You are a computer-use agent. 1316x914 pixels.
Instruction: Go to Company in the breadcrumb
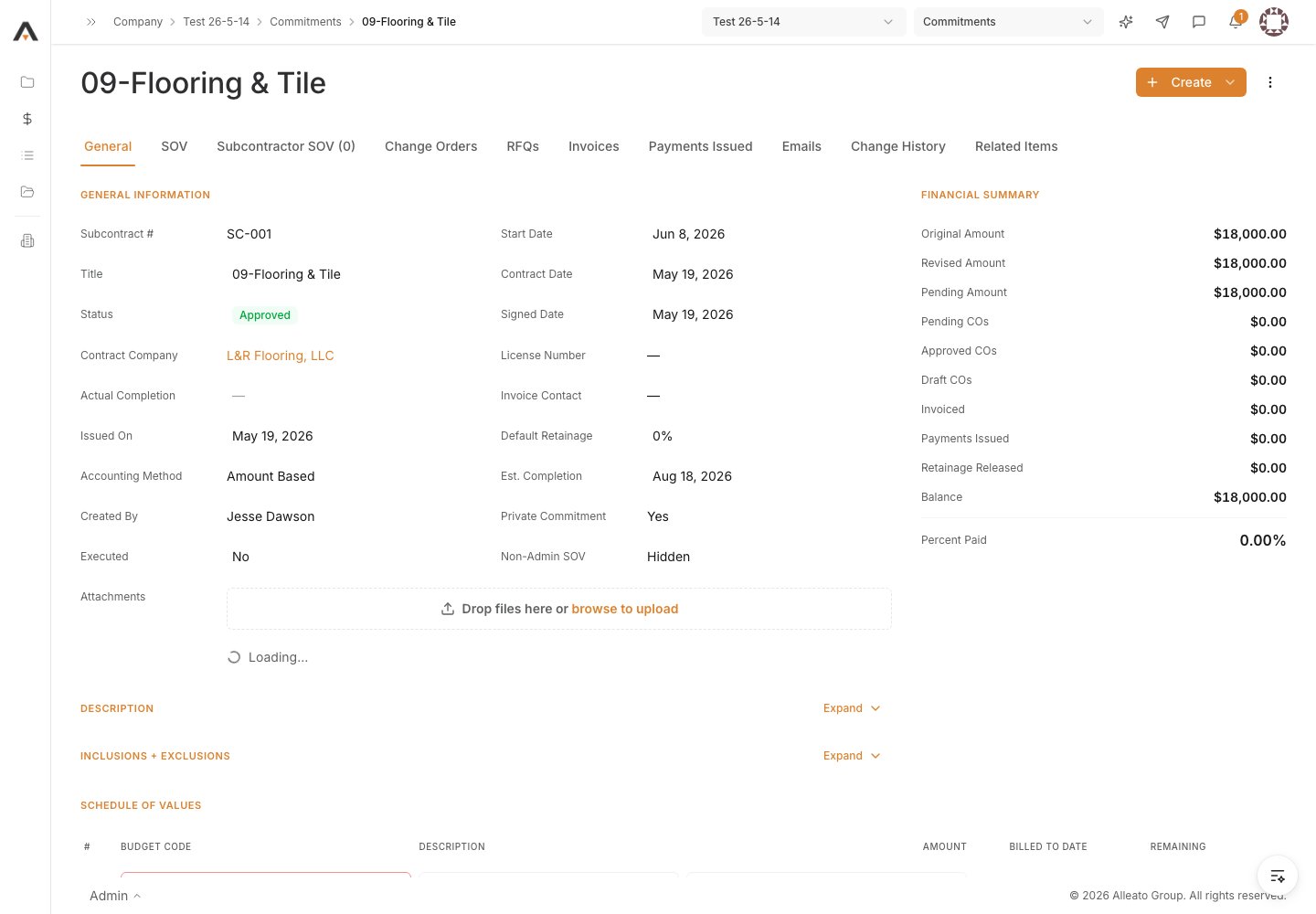tap(138, 22)
